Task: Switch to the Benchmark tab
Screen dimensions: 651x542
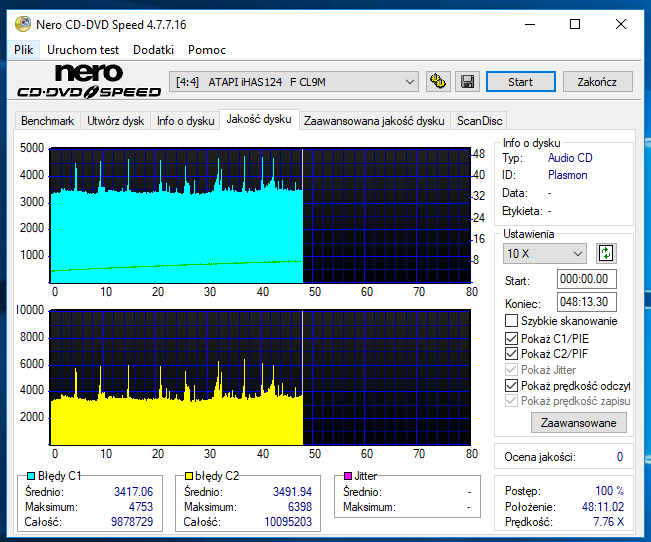Action: (x=47, y=121)
